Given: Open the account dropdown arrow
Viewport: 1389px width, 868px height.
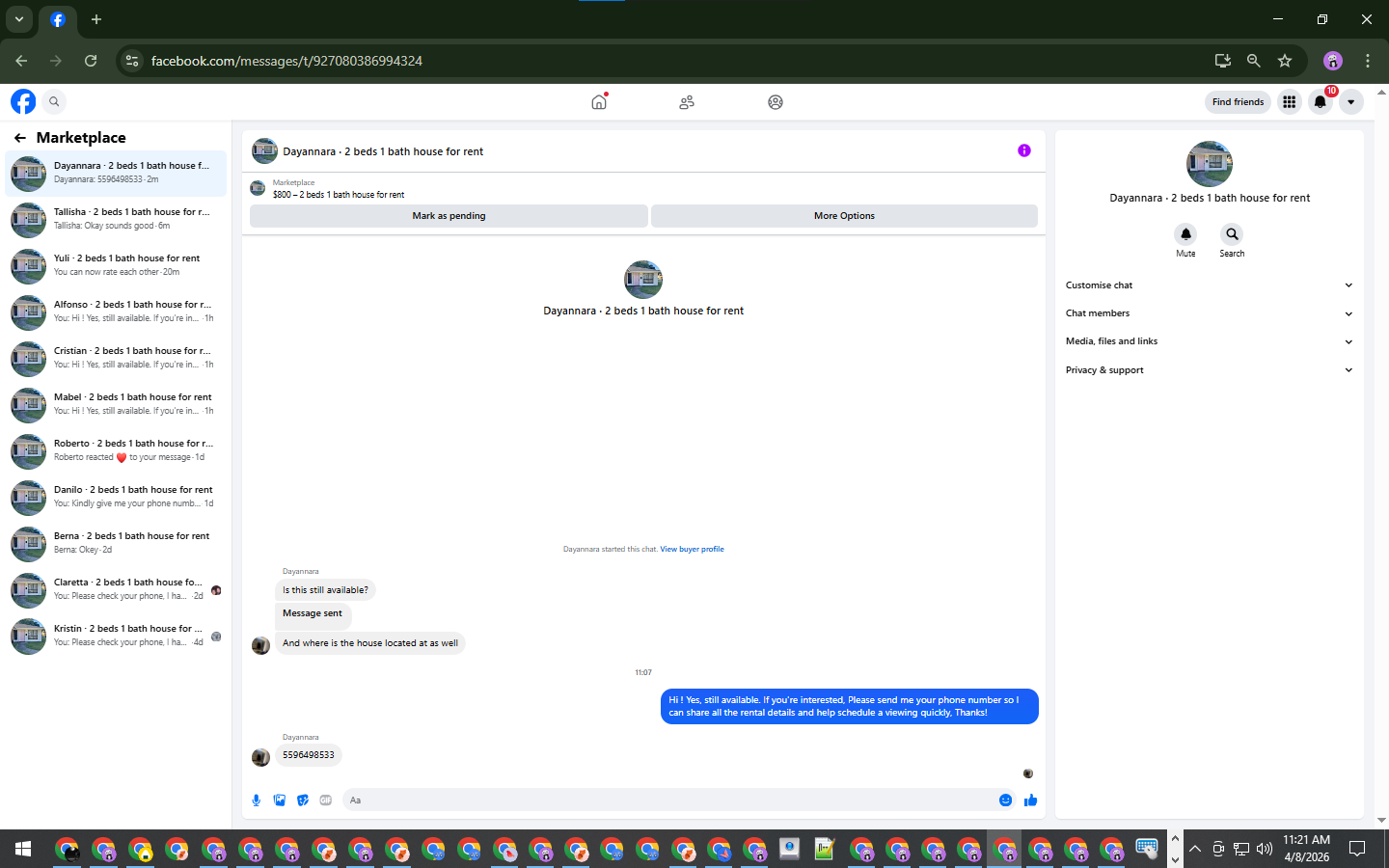Looking at the screenshot, I should pos(1351,101).
